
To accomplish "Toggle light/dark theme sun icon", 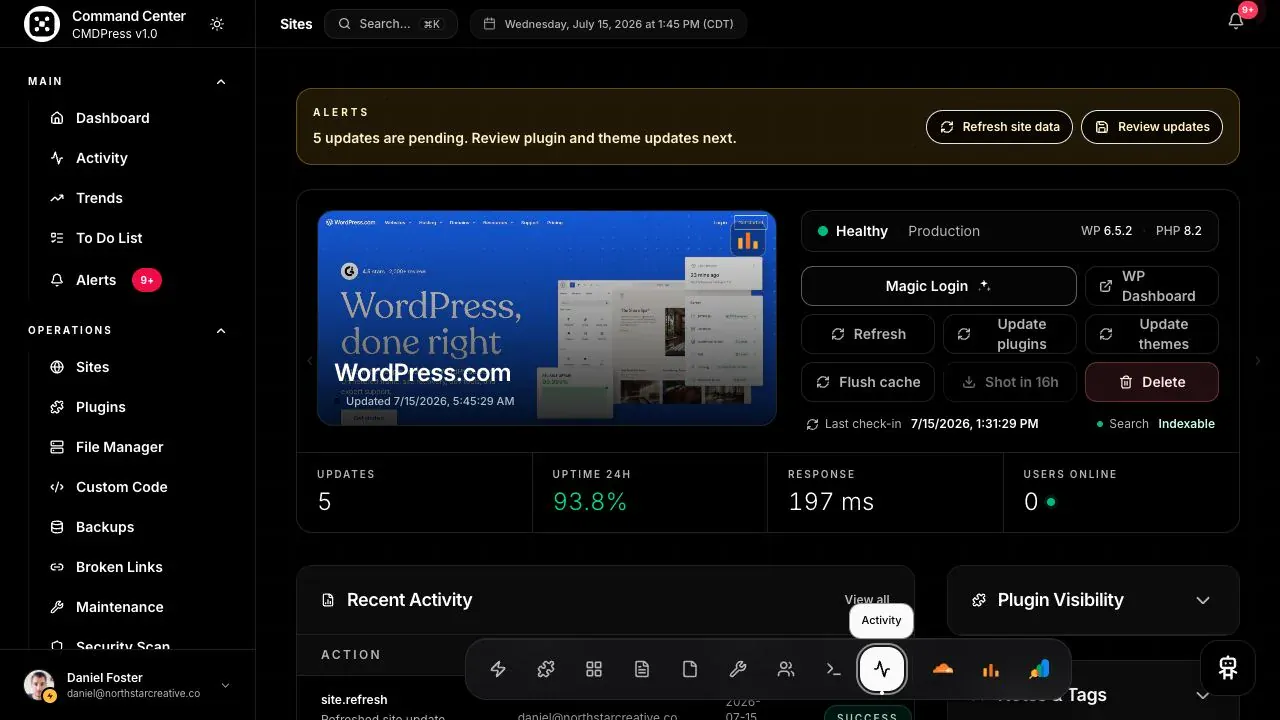I will (217, 24).
